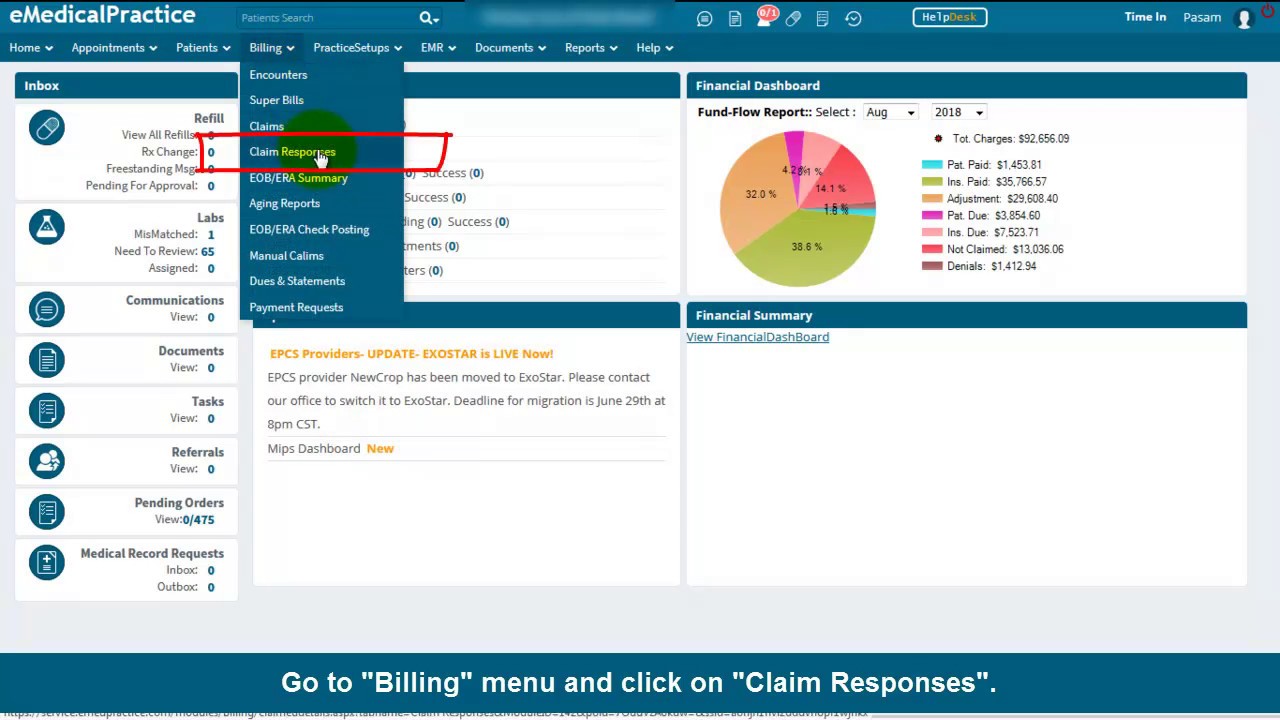Expand the PracticeSetups menu
Image resolution: width=1280 pixels, height=720 pixels.
[357, 48]
